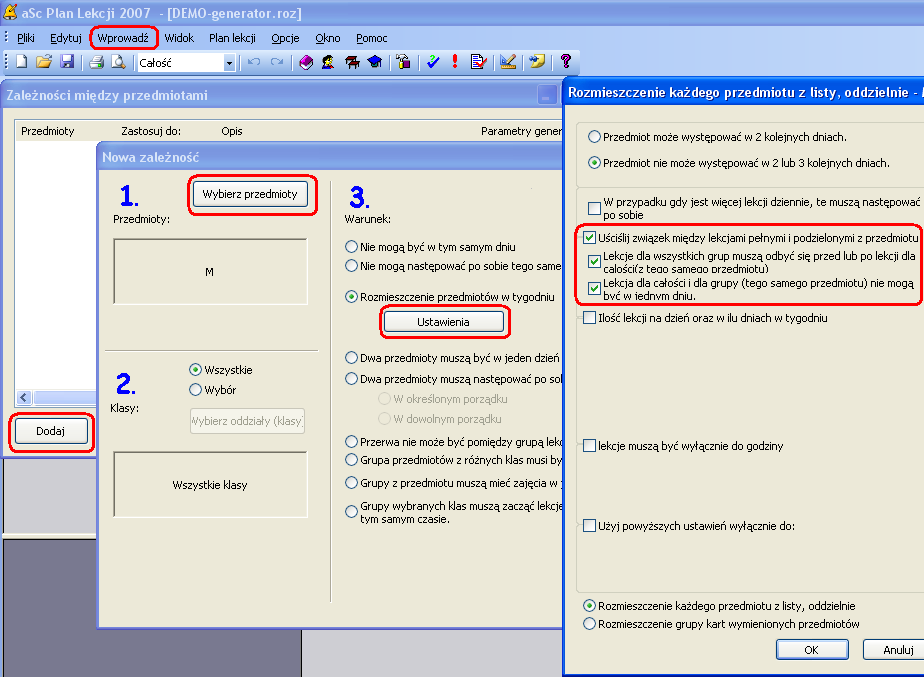This screenshot has height=677, width=924.
Task: Open Ustawienia for weekly subject distribution
Action: point(443,322)
